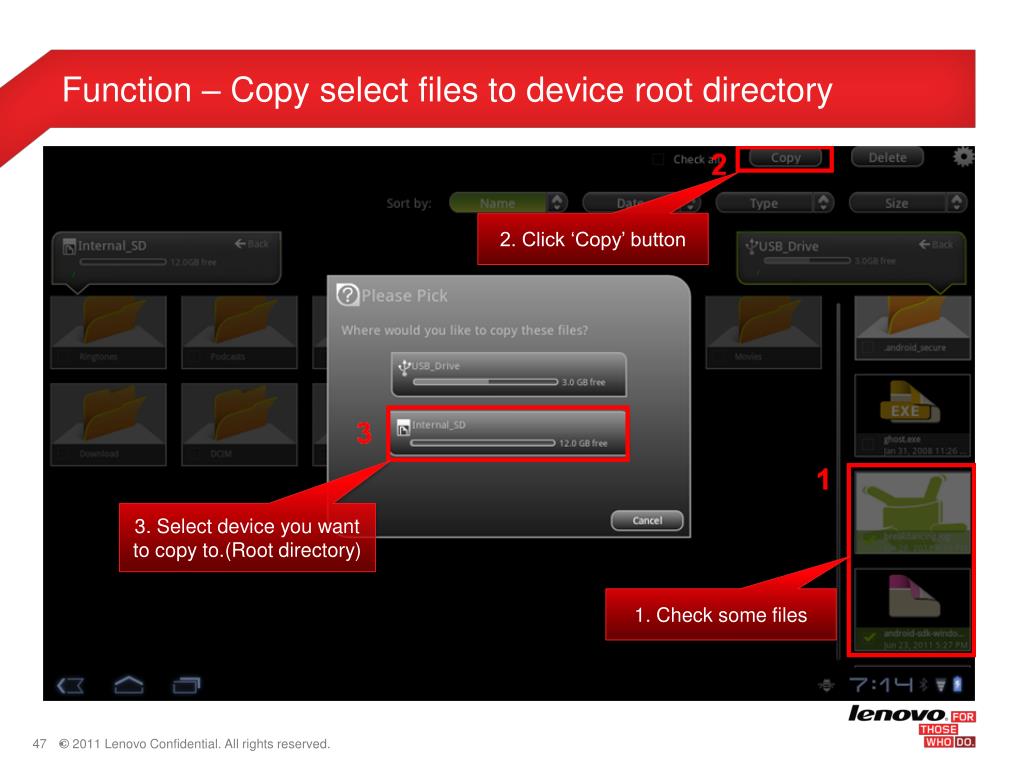Toggle sort order arrows beside Type
Screen dimensions: 1024x768
824,202
